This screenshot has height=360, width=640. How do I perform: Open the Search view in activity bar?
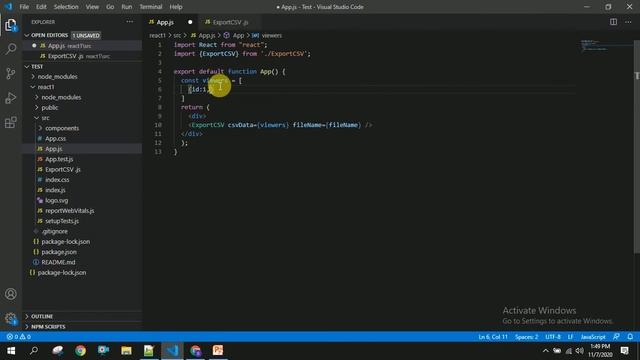[11, 49]
